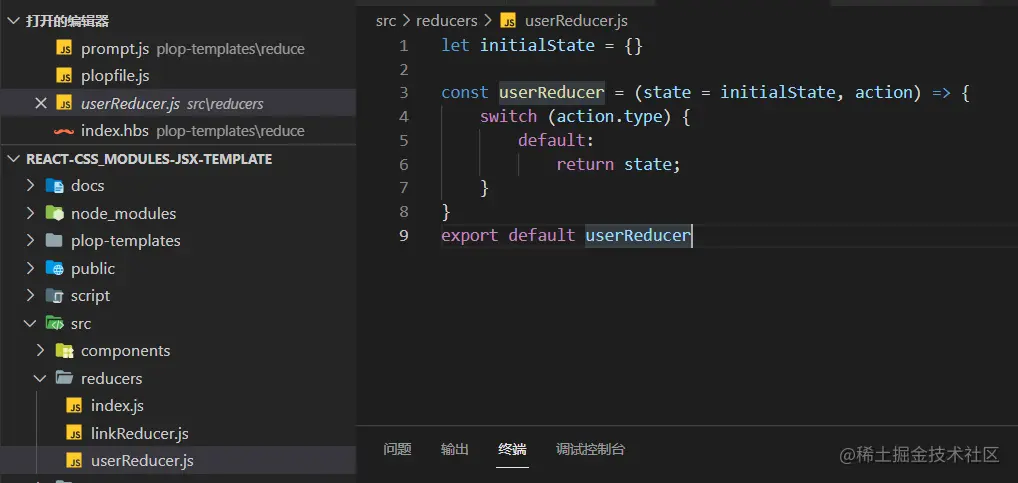1018x483 pixels.
Task: Click 'let' keyword on line 1
Action: pyautogui.click(x=455, y=45)
